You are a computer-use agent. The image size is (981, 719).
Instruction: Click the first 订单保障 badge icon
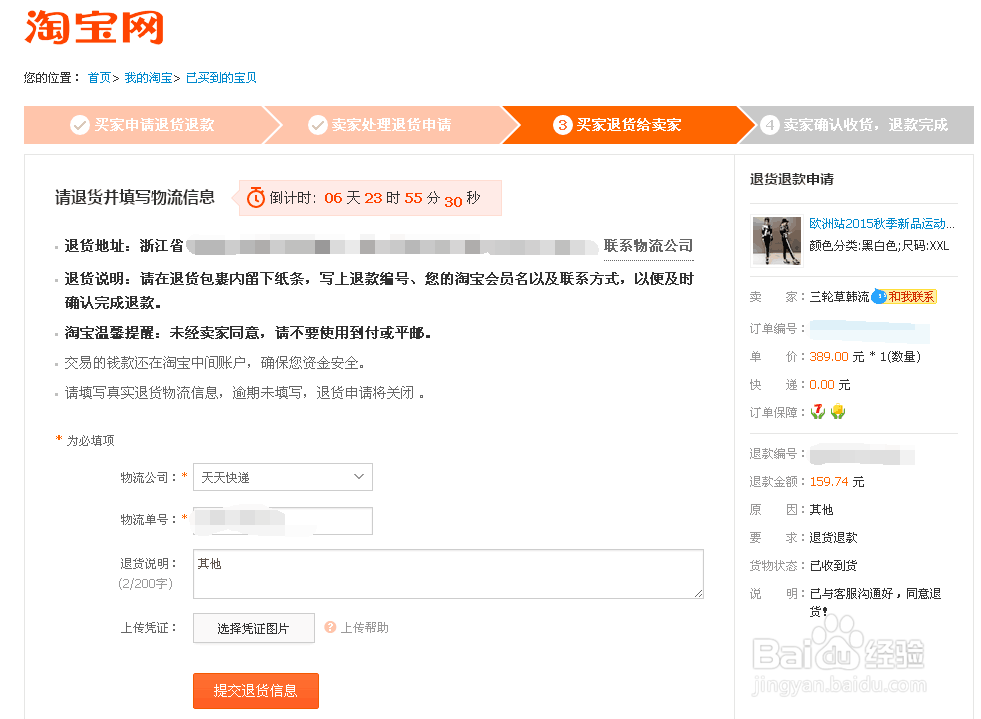(818, 412)
